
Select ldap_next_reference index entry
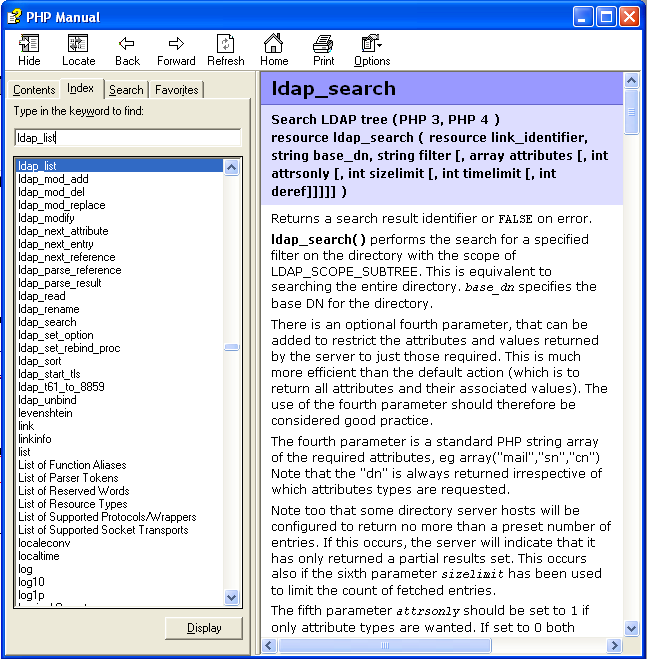point(66,257)
